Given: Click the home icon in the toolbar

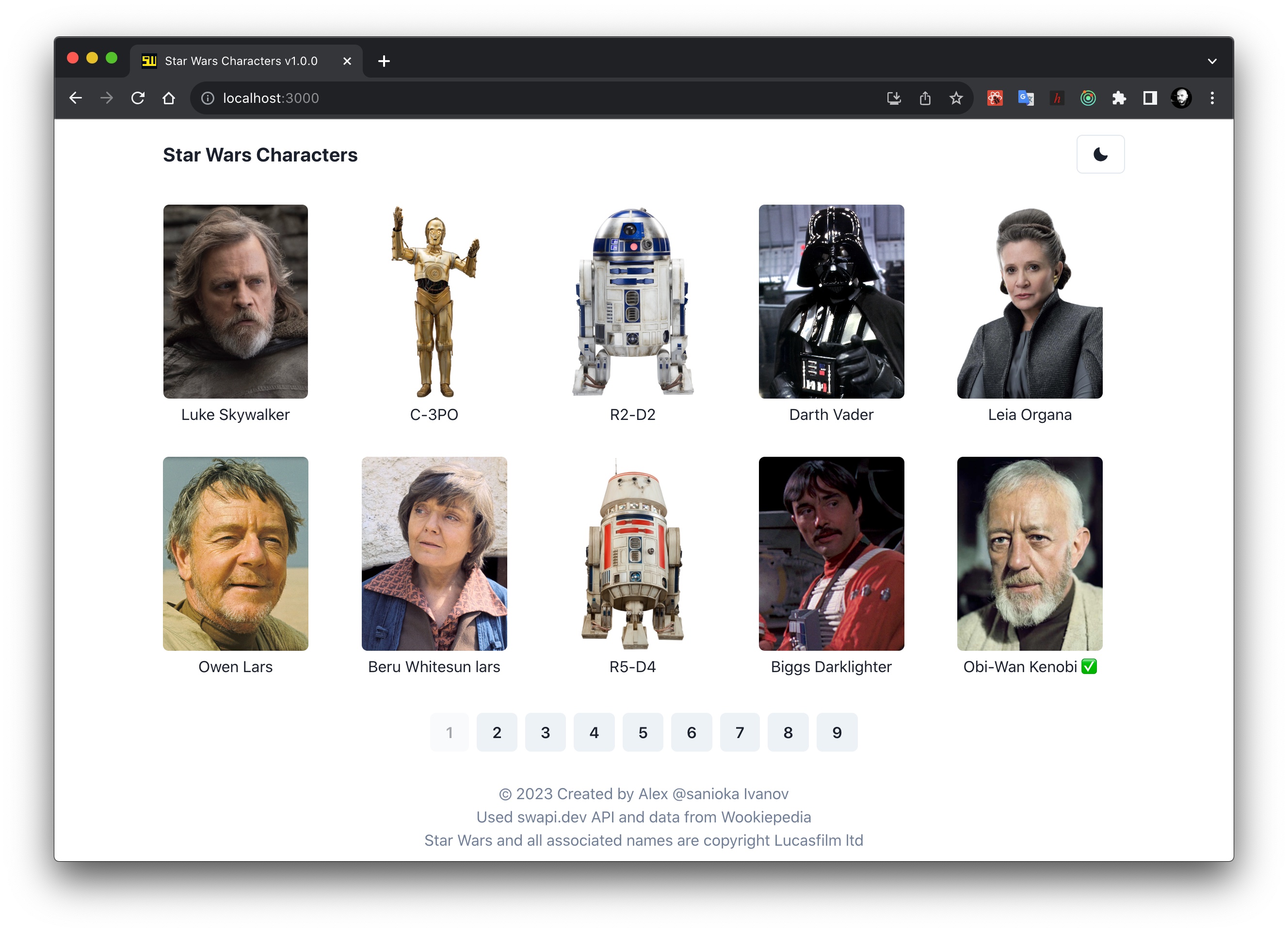Looking at the screenshot, I should [169, 98].
